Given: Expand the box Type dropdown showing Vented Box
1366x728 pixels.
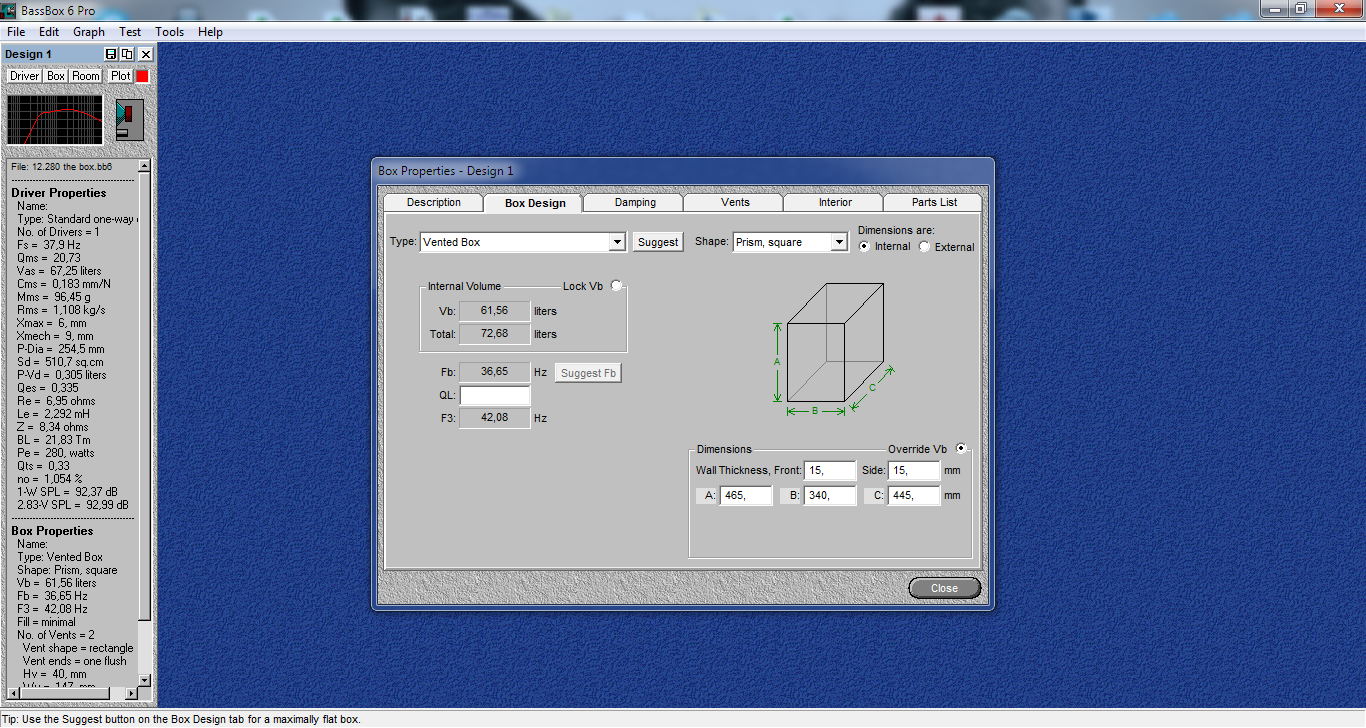Looking at the screenshot, I should click(x=617, y=242).
